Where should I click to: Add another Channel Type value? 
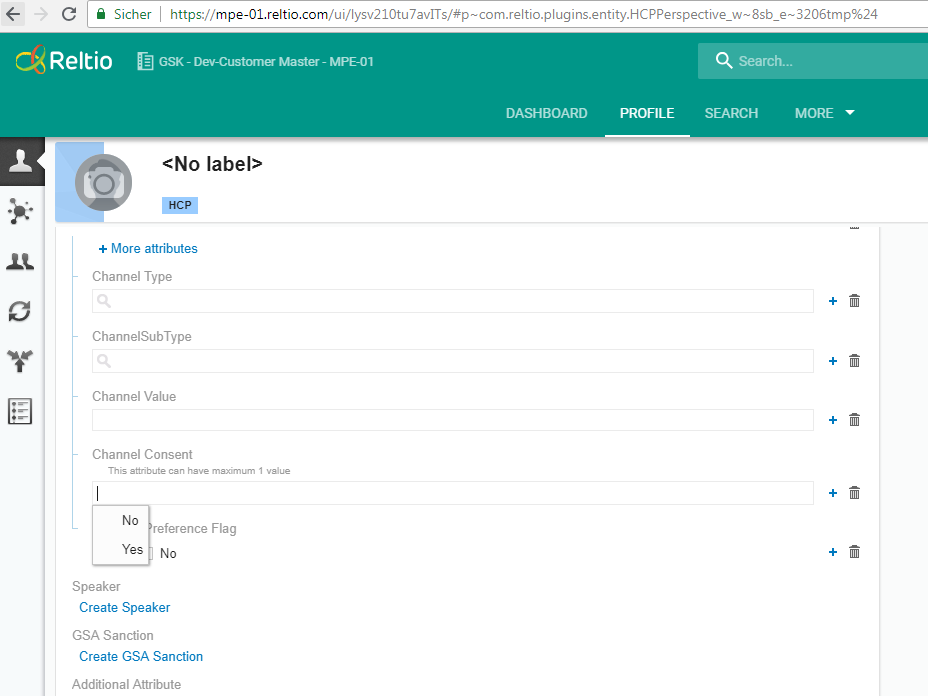(833, 301)
